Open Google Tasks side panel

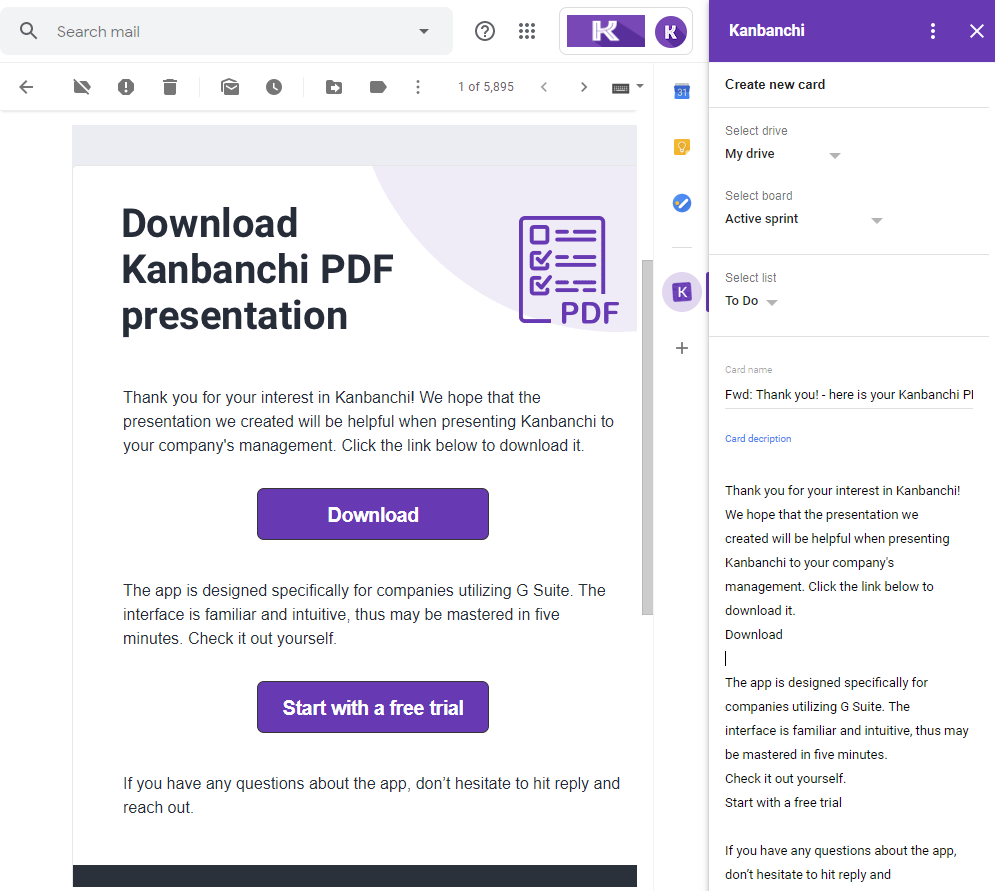[682, 203]
